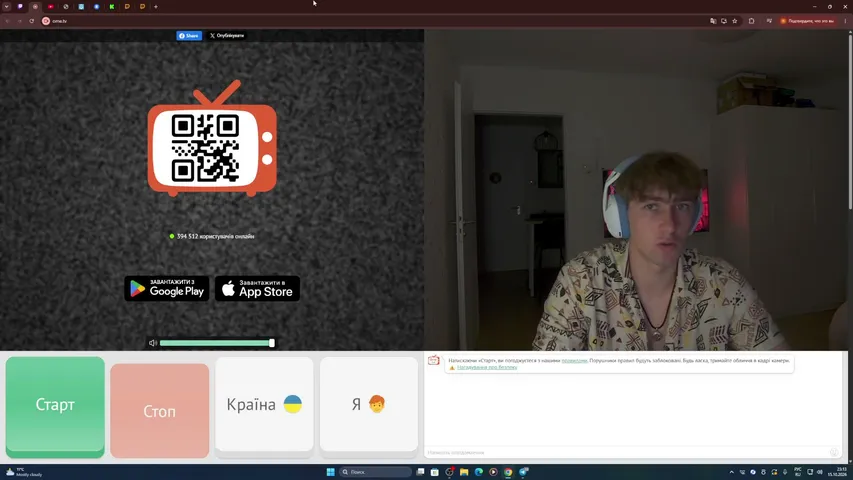The image size is (853, 480).
Task: Expand the browser tab search dropdown
Action: point(7,7)
